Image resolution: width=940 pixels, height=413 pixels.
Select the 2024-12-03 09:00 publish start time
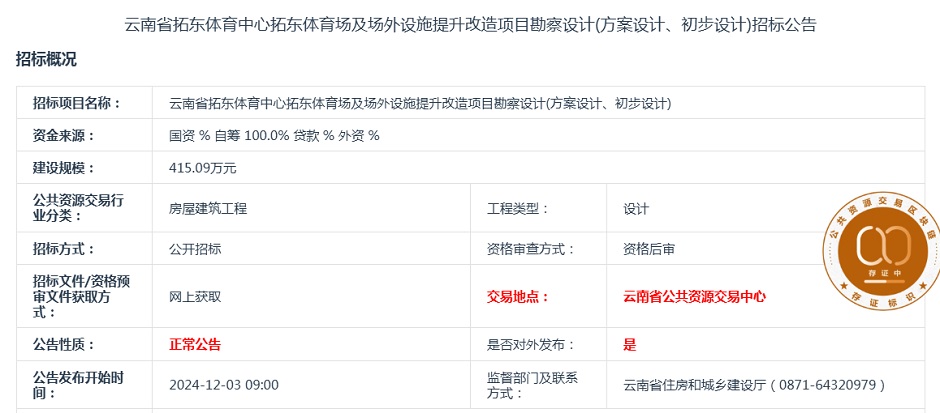224,385
